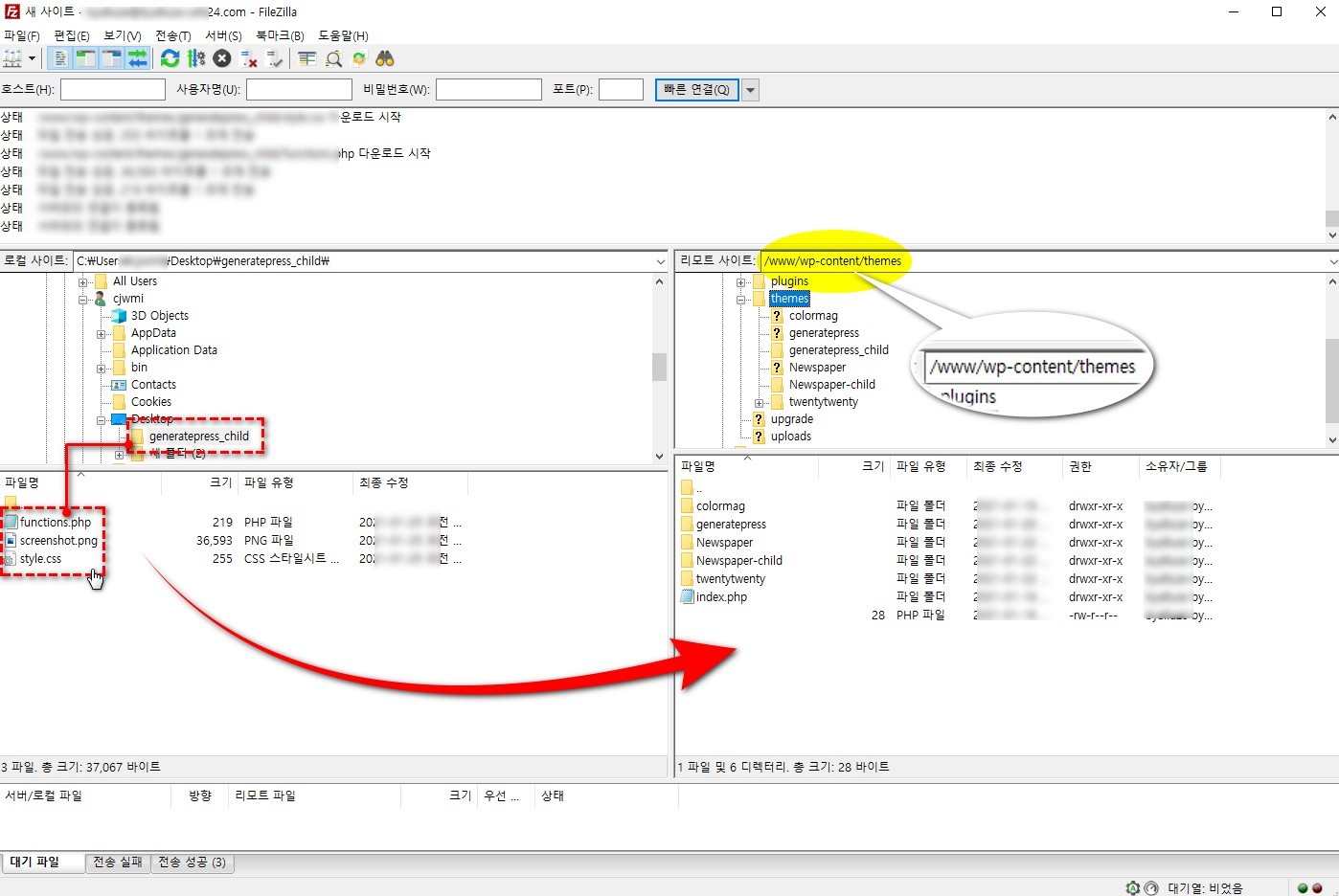1339x896 pixels.
Task: Open the remote site path dropdown
Action: 1332,261
